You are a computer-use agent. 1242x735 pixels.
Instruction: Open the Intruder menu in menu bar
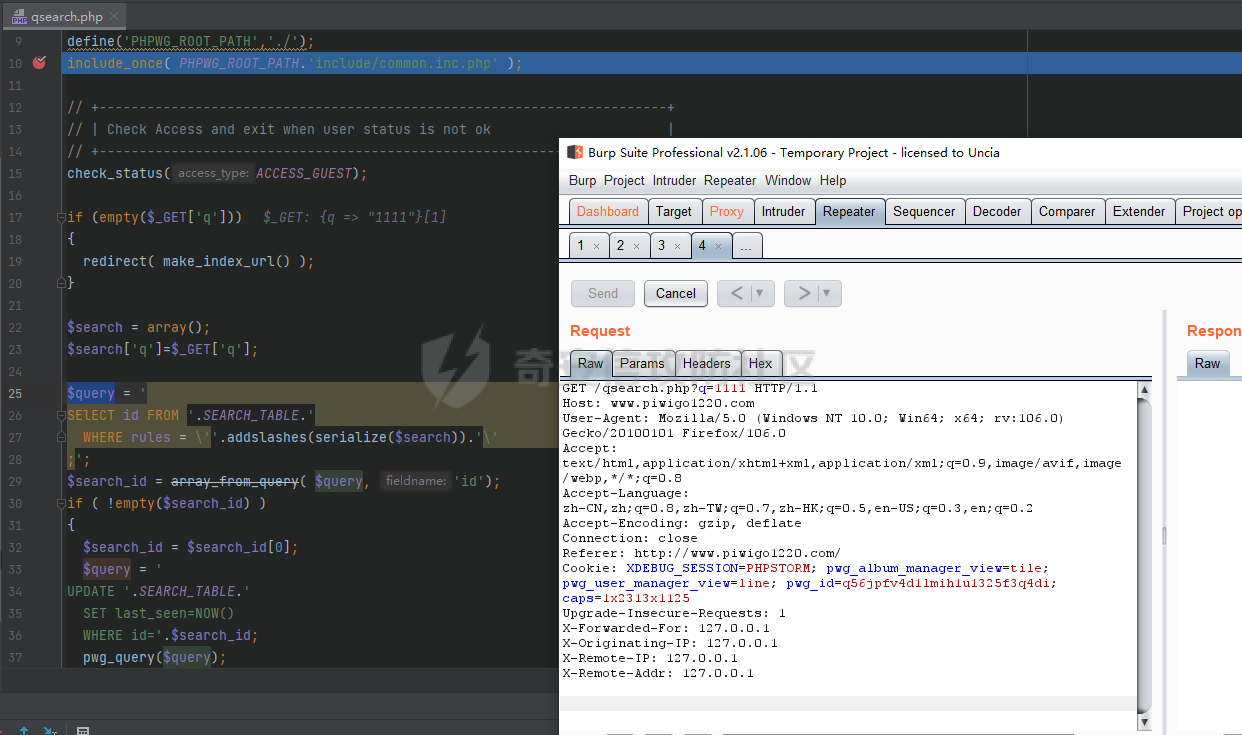[x=675, y=180]
